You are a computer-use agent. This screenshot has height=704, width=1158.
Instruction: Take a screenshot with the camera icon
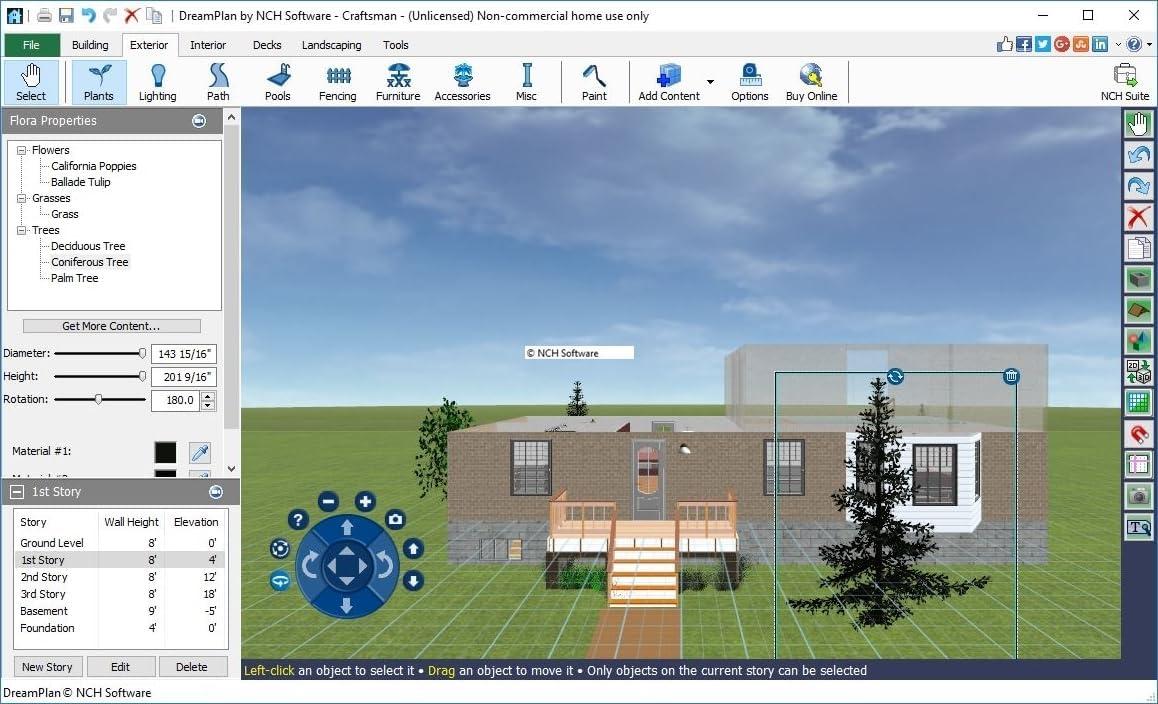[x=1139, y=494]
